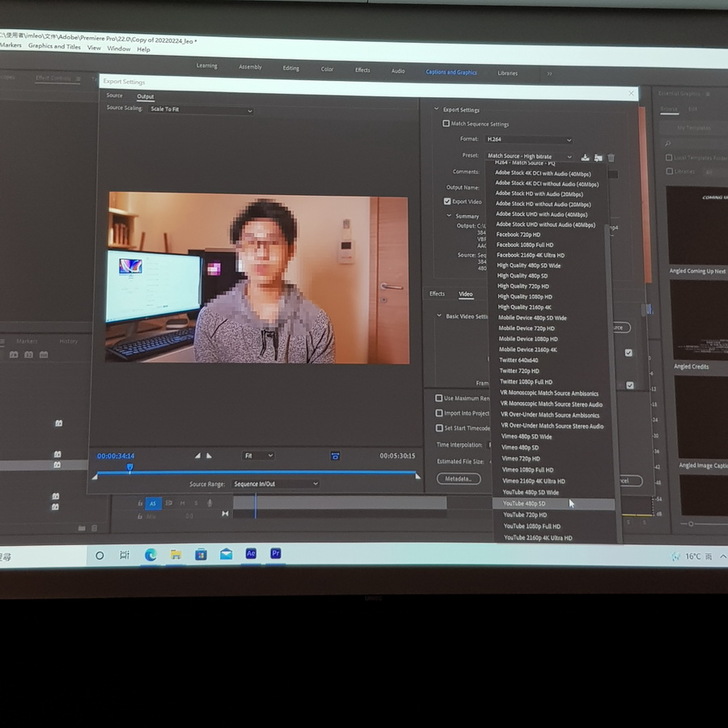Import a preset using folder icon
This screenshot has height=728, width=728.
(598, 158)
